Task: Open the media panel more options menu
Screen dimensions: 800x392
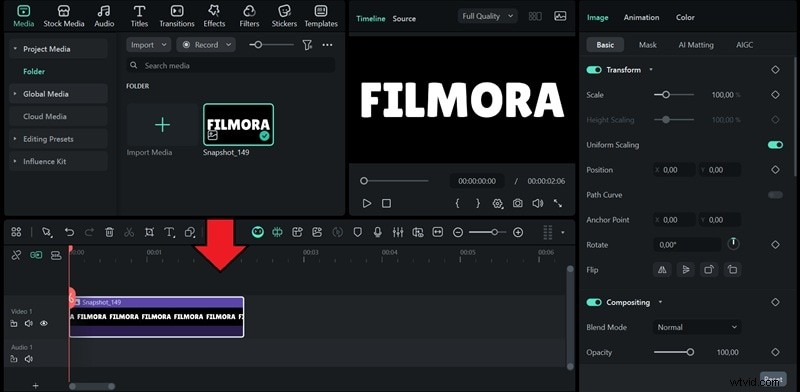Action: tap(328, 45)
